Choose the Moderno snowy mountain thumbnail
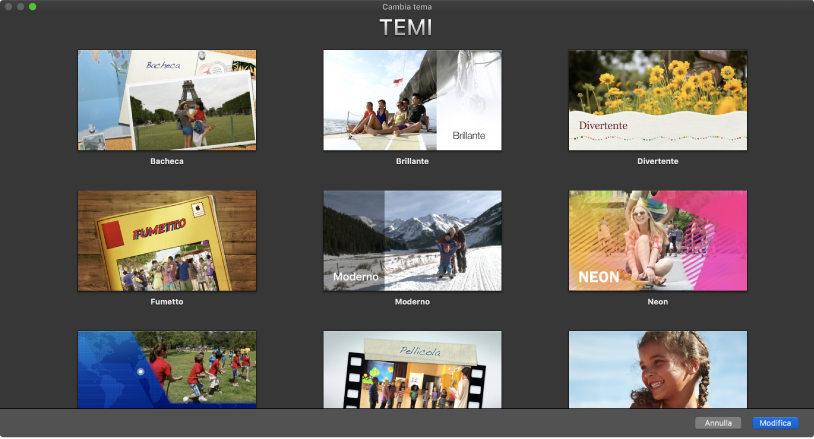Image resolution: width=814 pixels, height=439 pixels. coord(412,241)
